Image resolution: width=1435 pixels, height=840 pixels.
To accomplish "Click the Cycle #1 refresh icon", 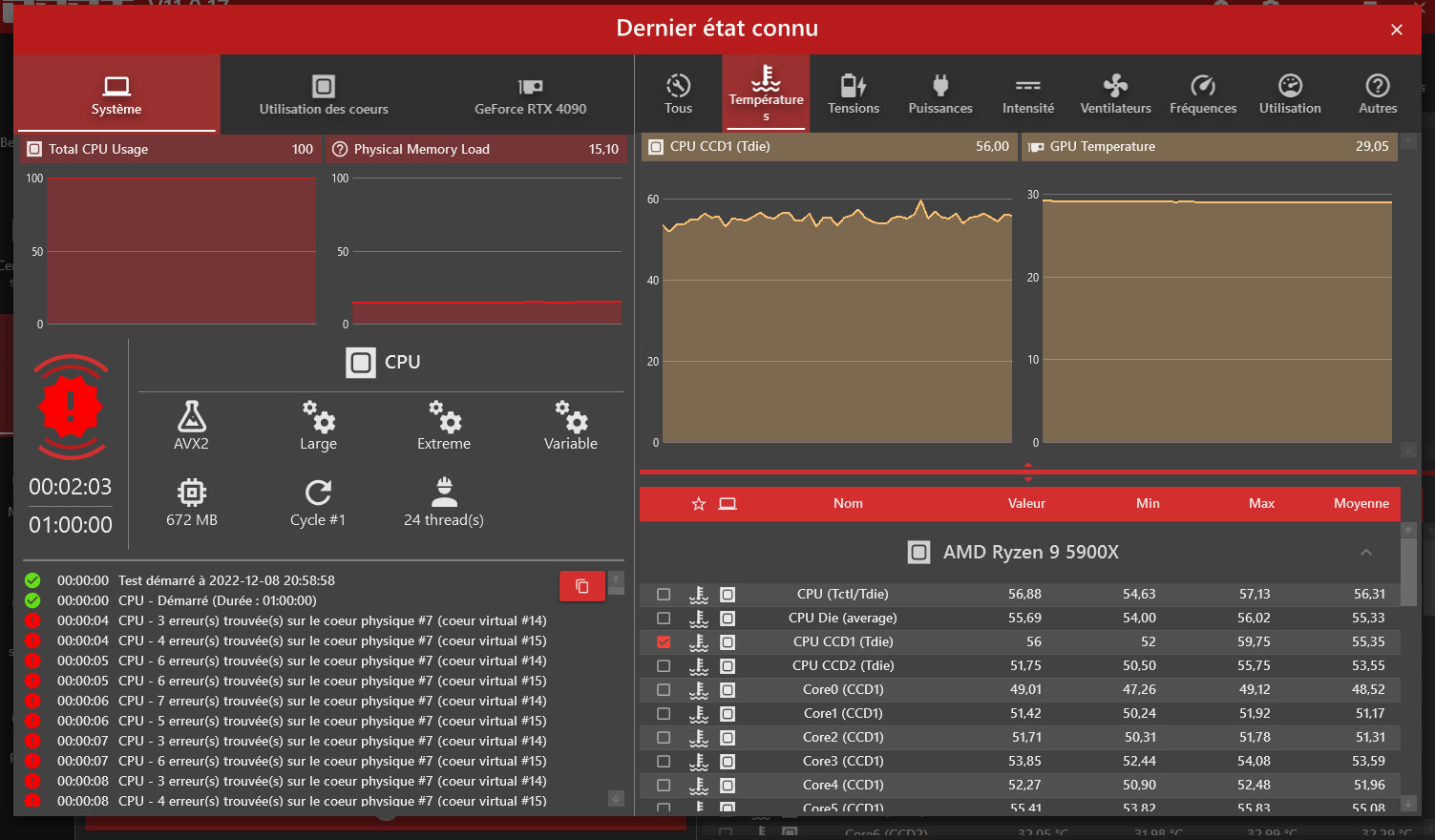I will 318,493.
